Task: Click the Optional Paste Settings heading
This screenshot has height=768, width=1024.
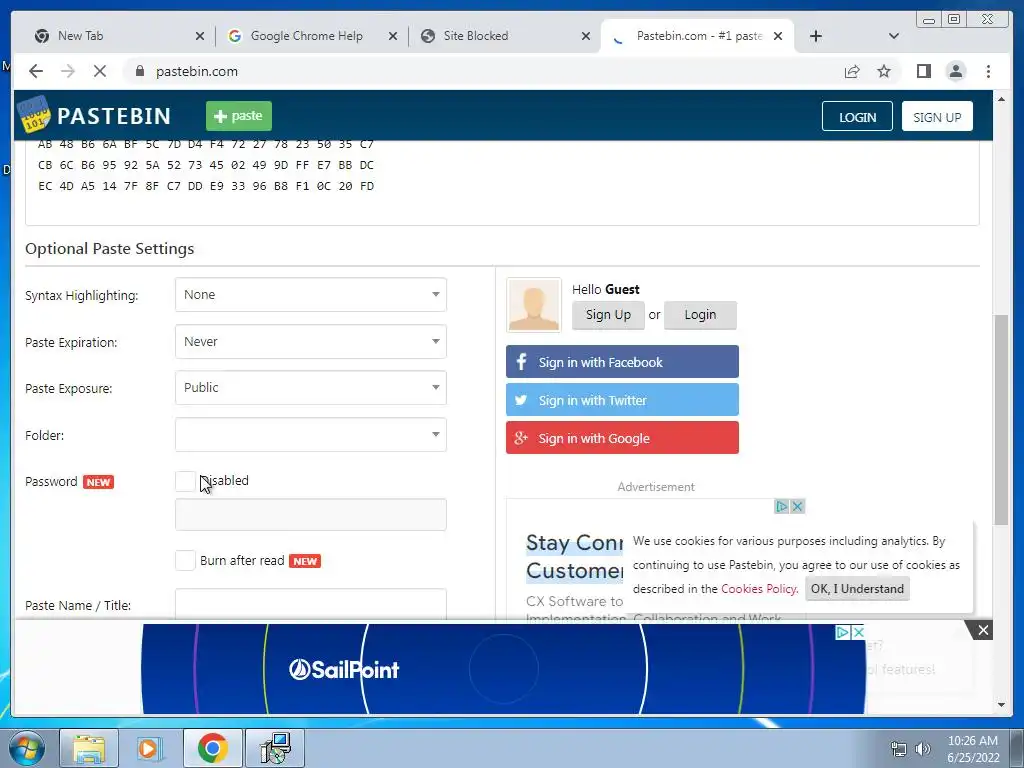Action: click(110, 249)
